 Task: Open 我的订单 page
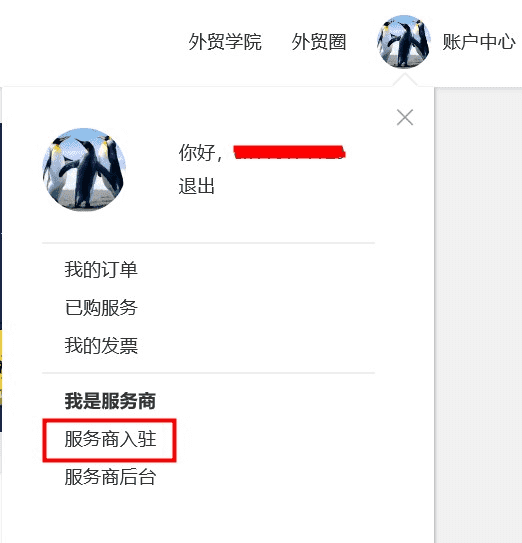click(101, 269)
